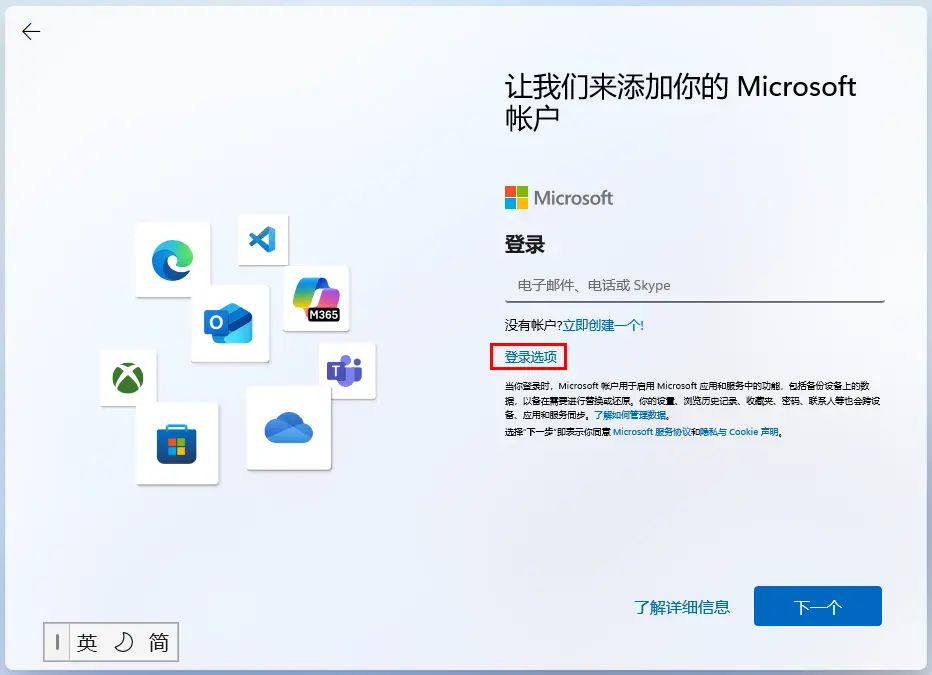
Task: Toggle the half-width moon IME icon
Action: click(x=123, y=643)
